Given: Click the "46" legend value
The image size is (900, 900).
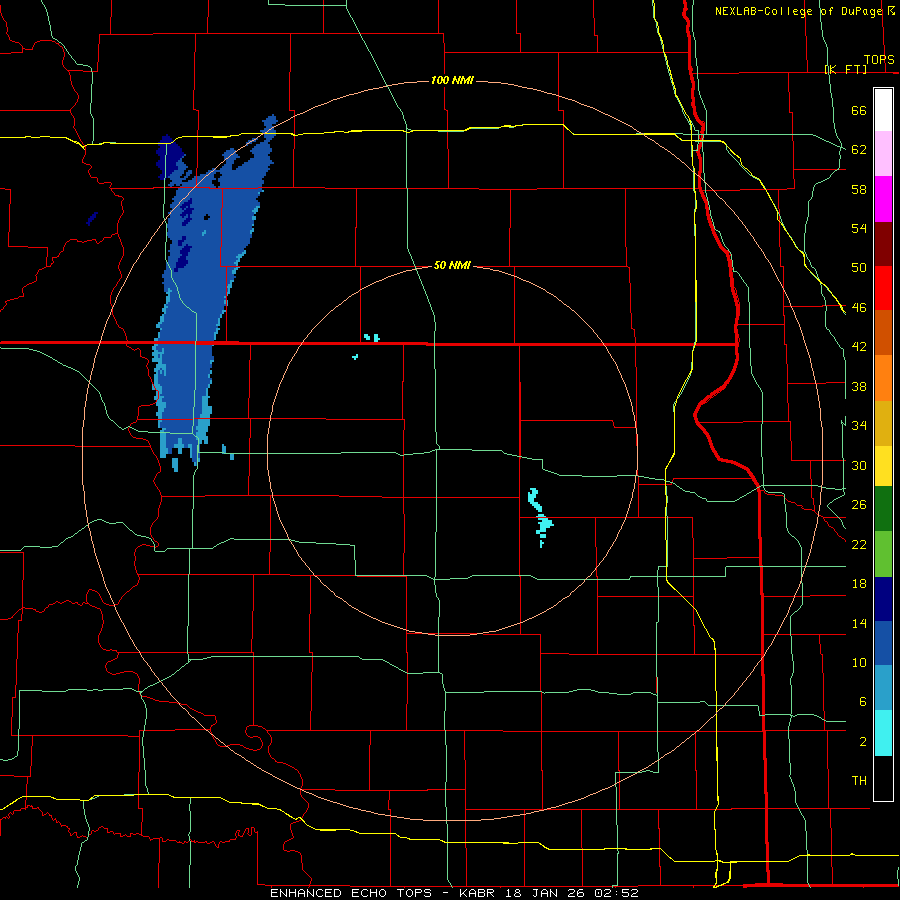Looking at the screenshot, I should point(859,308).
